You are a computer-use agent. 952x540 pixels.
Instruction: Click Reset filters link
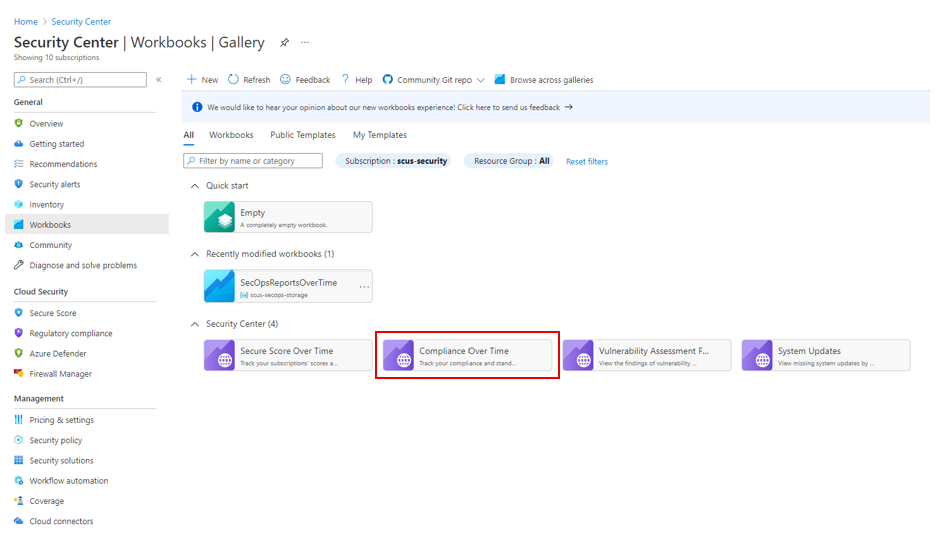(586, 162)
